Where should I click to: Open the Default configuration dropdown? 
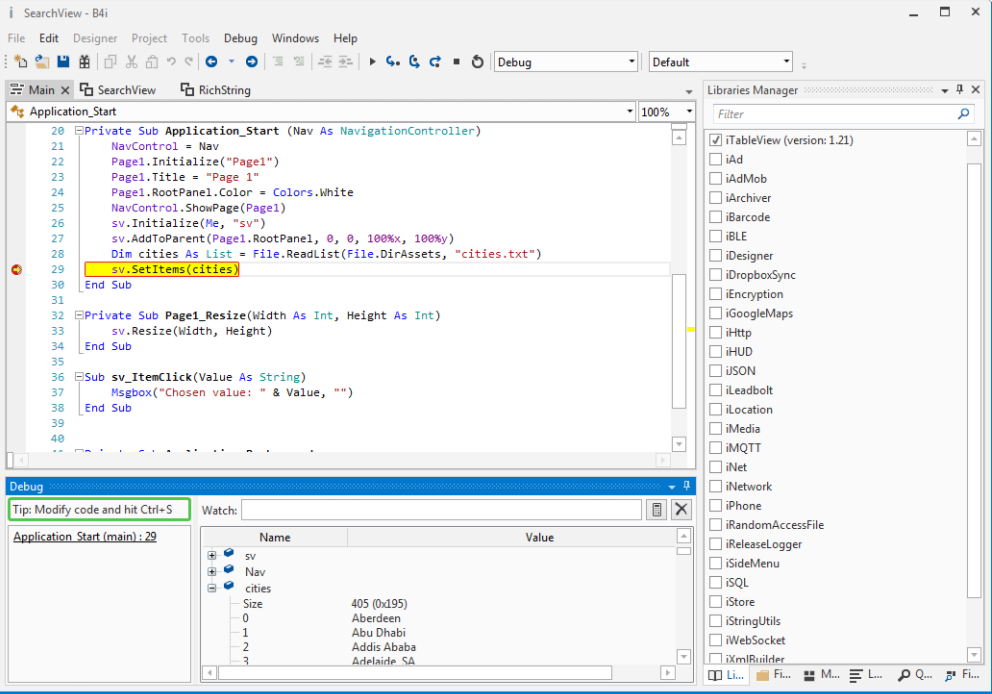tap(721, 61)
